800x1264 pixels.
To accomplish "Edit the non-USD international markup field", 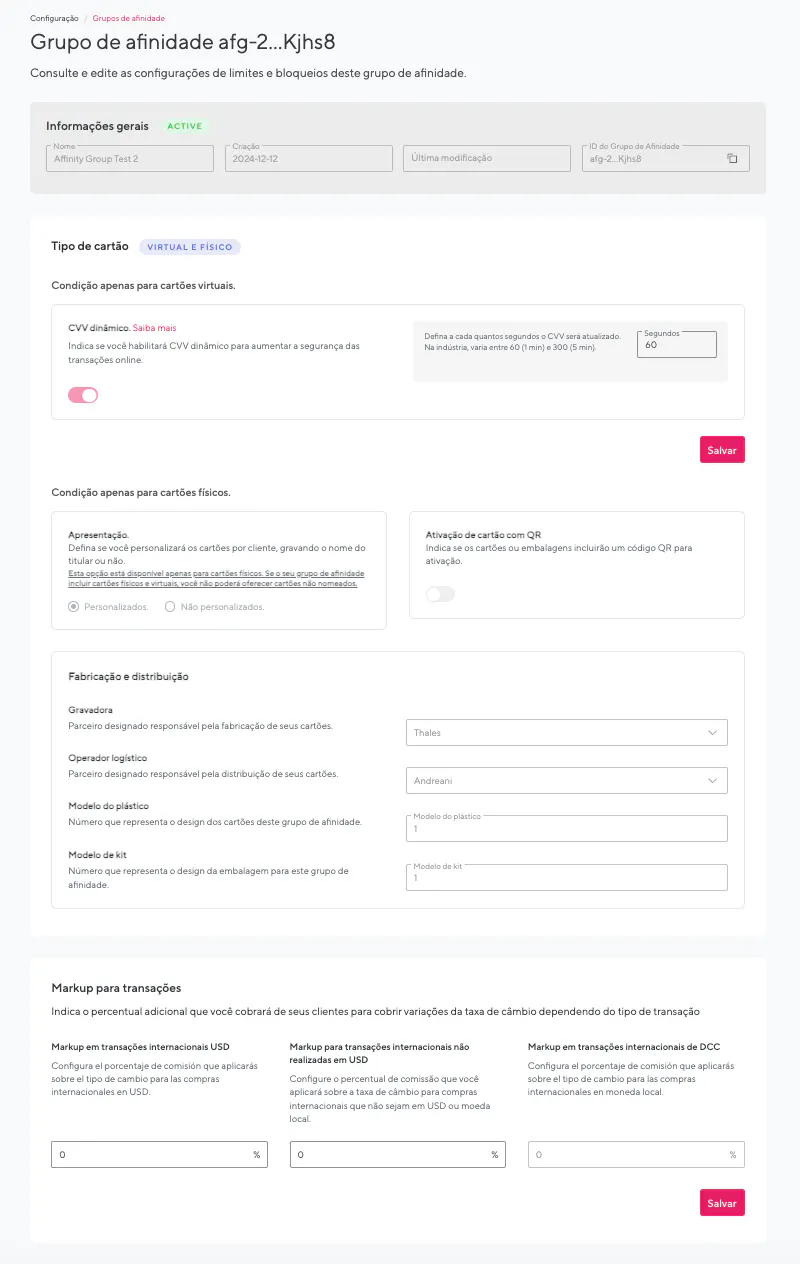I will [x=390, y=1155].
